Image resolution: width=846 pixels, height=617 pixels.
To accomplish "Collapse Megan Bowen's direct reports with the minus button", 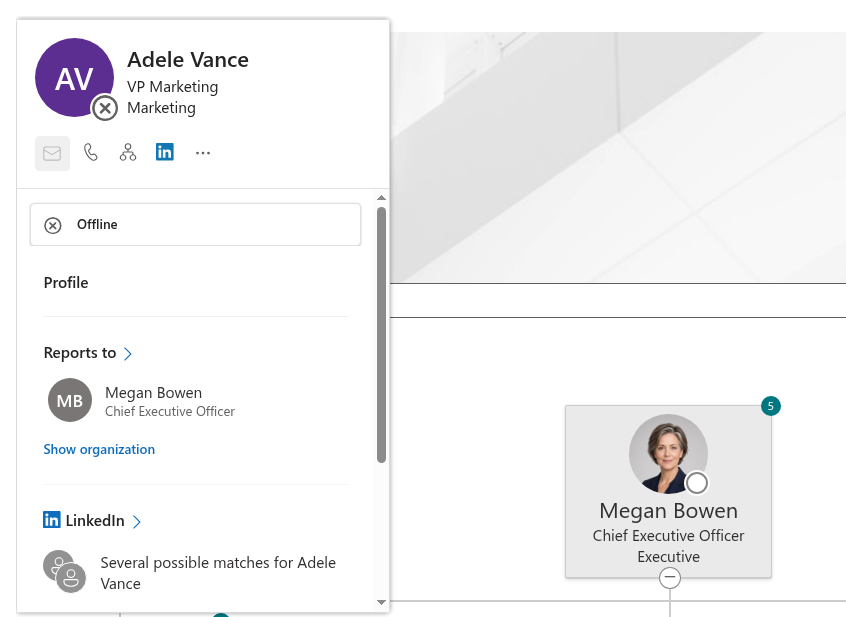I will click(670, 578).
